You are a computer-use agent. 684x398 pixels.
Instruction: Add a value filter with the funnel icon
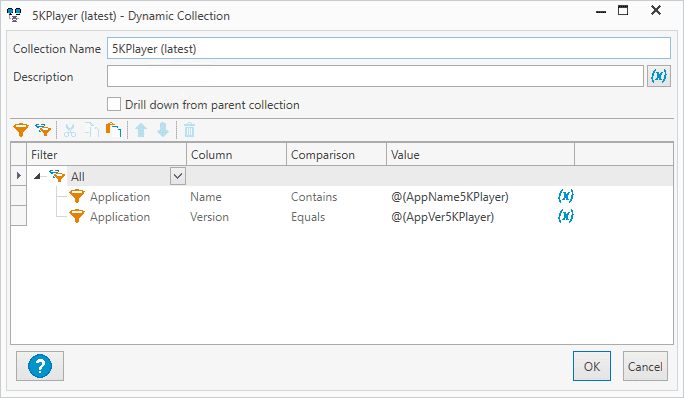pyautogui.click(x=21, y=130)
